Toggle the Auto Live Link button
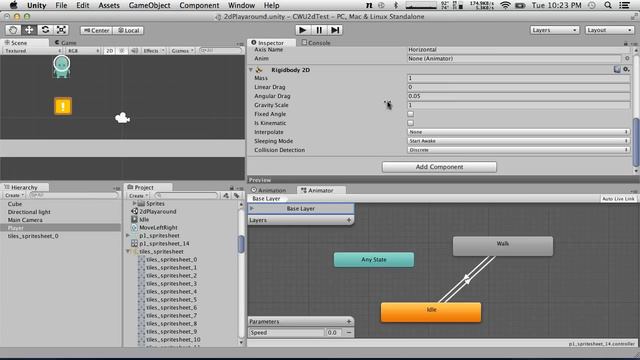Image resolution: width=640 pixels, height=360 pixels. click(618, 198)
